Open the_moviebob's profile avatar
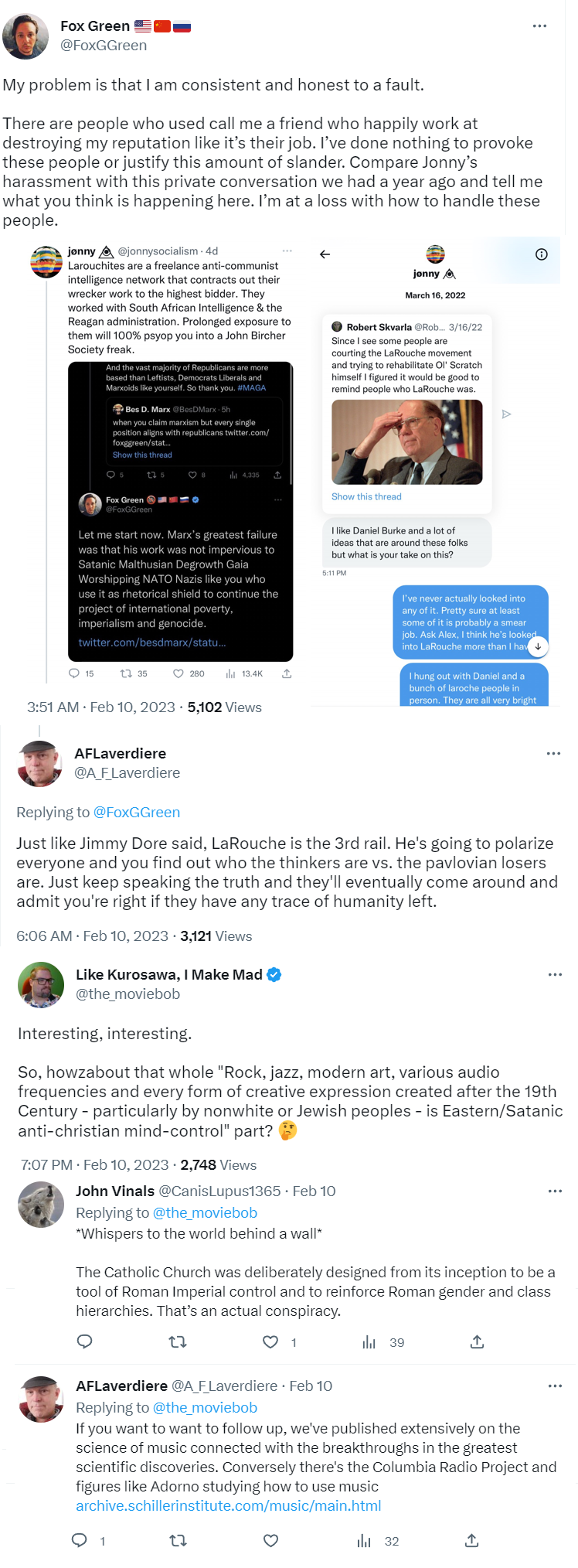578x1568 pixels. click(x=40, y=984)
